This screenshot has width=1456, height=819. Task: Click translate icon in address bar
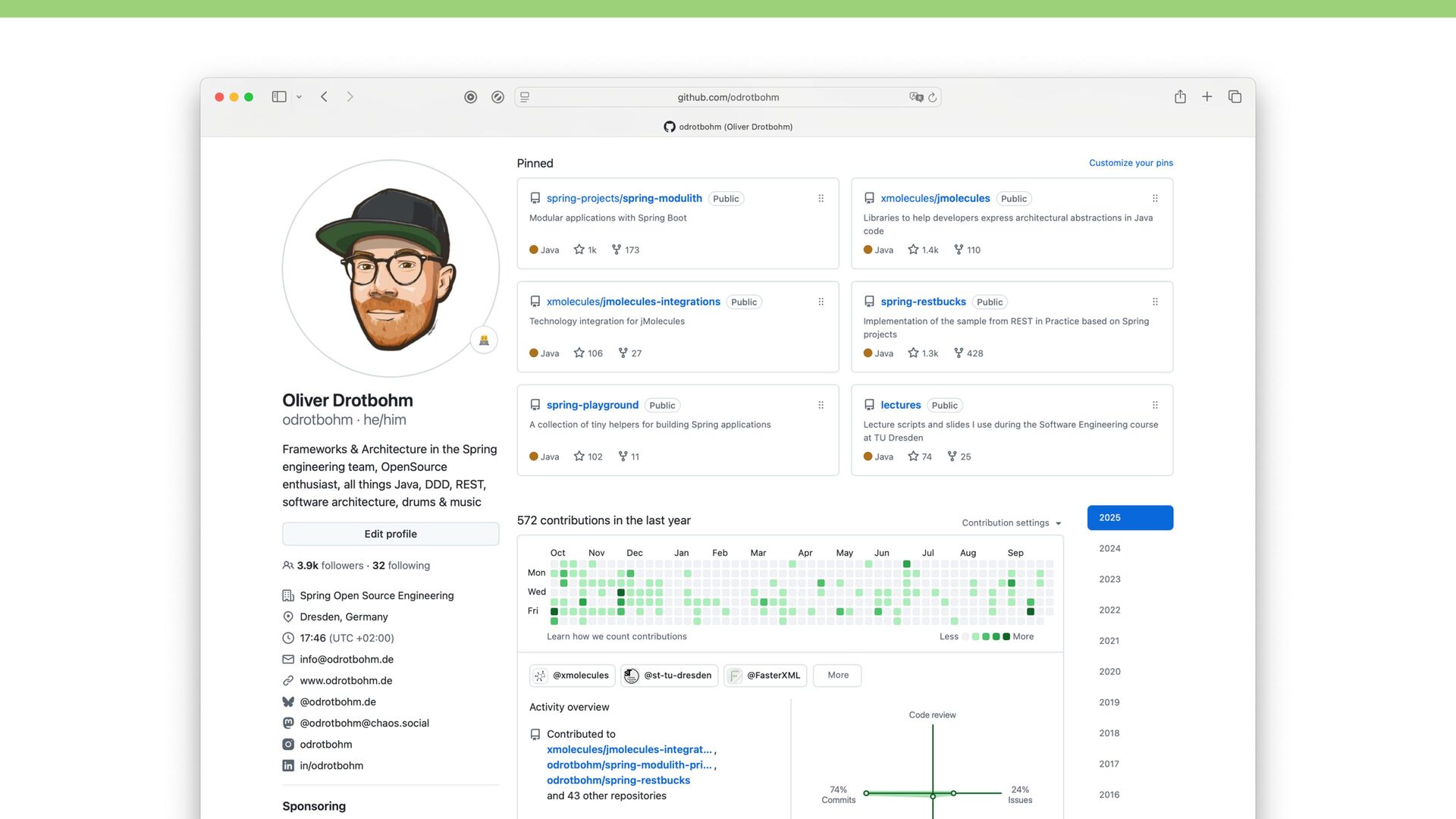[x=916, y=98]
